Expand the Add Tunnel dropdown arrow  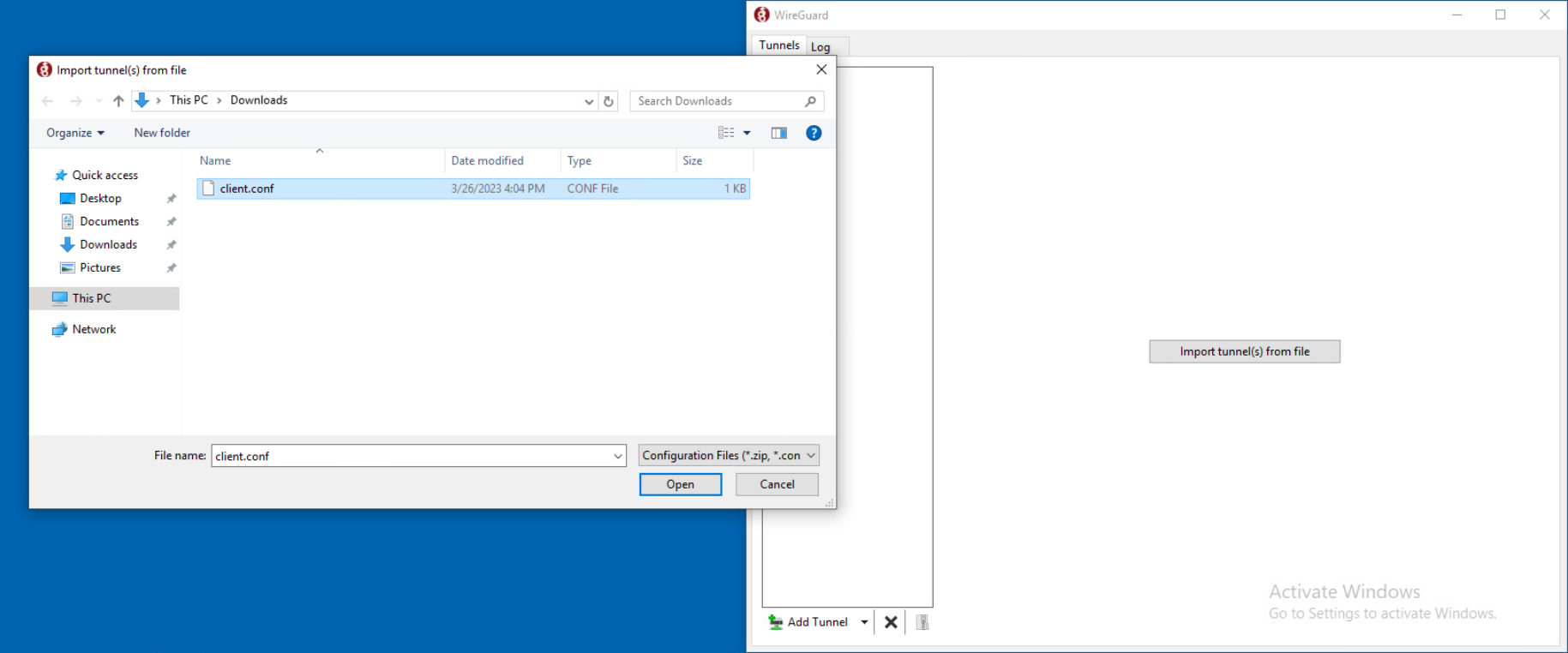864,622
